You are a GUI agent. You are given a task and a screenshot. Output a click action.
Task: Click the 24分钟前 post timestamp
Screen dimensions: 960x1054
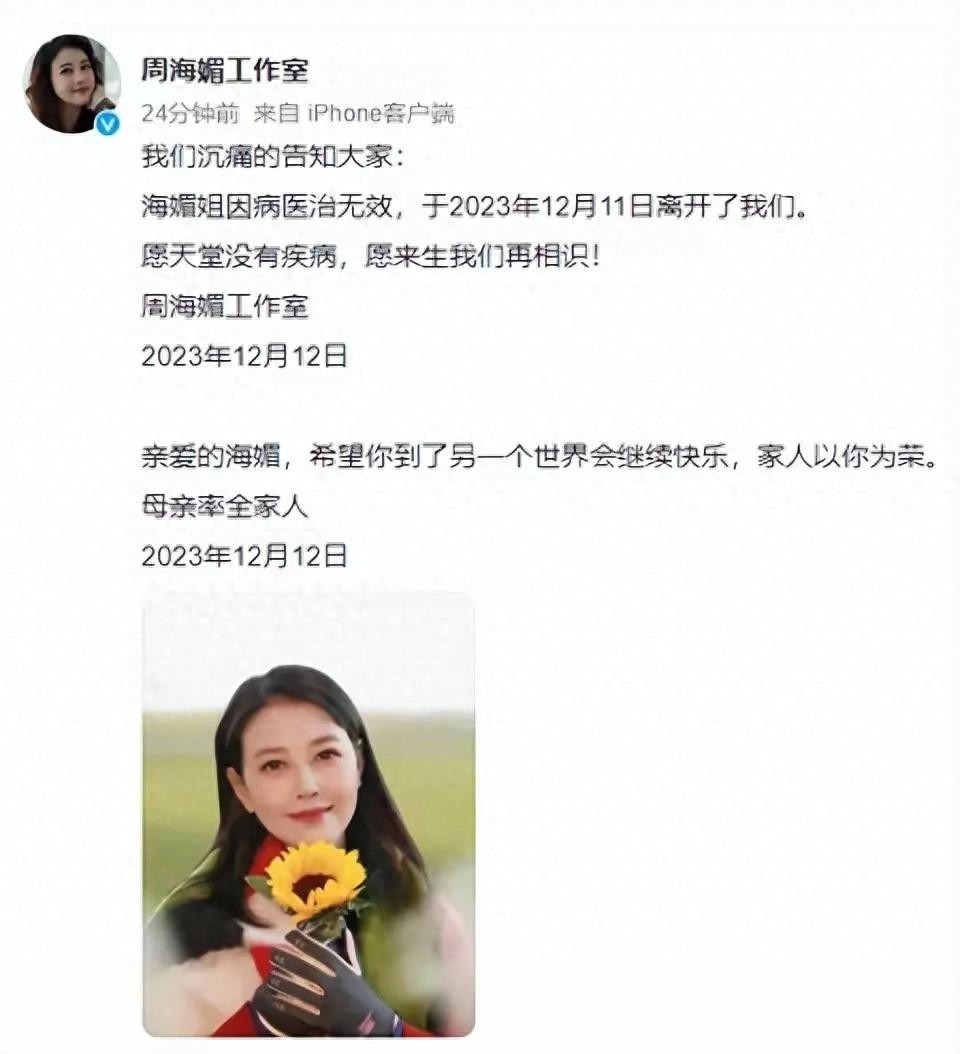coord(190,114)
